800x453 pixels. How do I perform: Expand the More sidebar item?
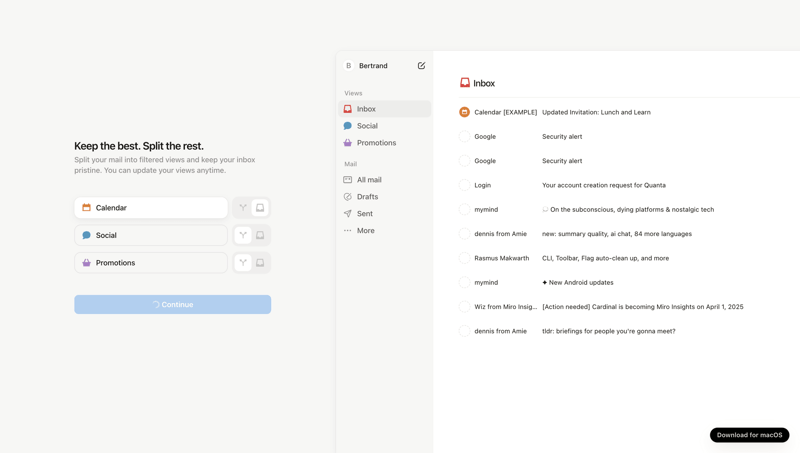385,231
